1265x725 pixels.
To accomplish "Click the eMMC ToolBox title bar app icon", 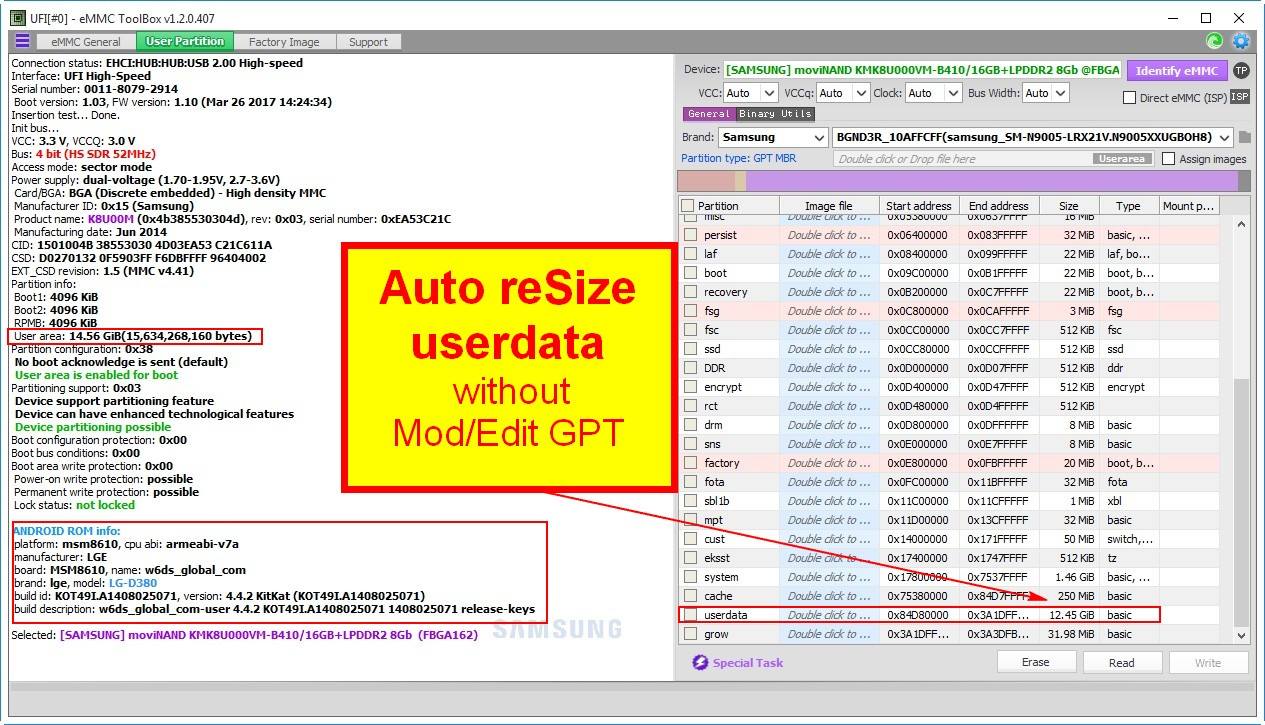I will pos(18,18).
